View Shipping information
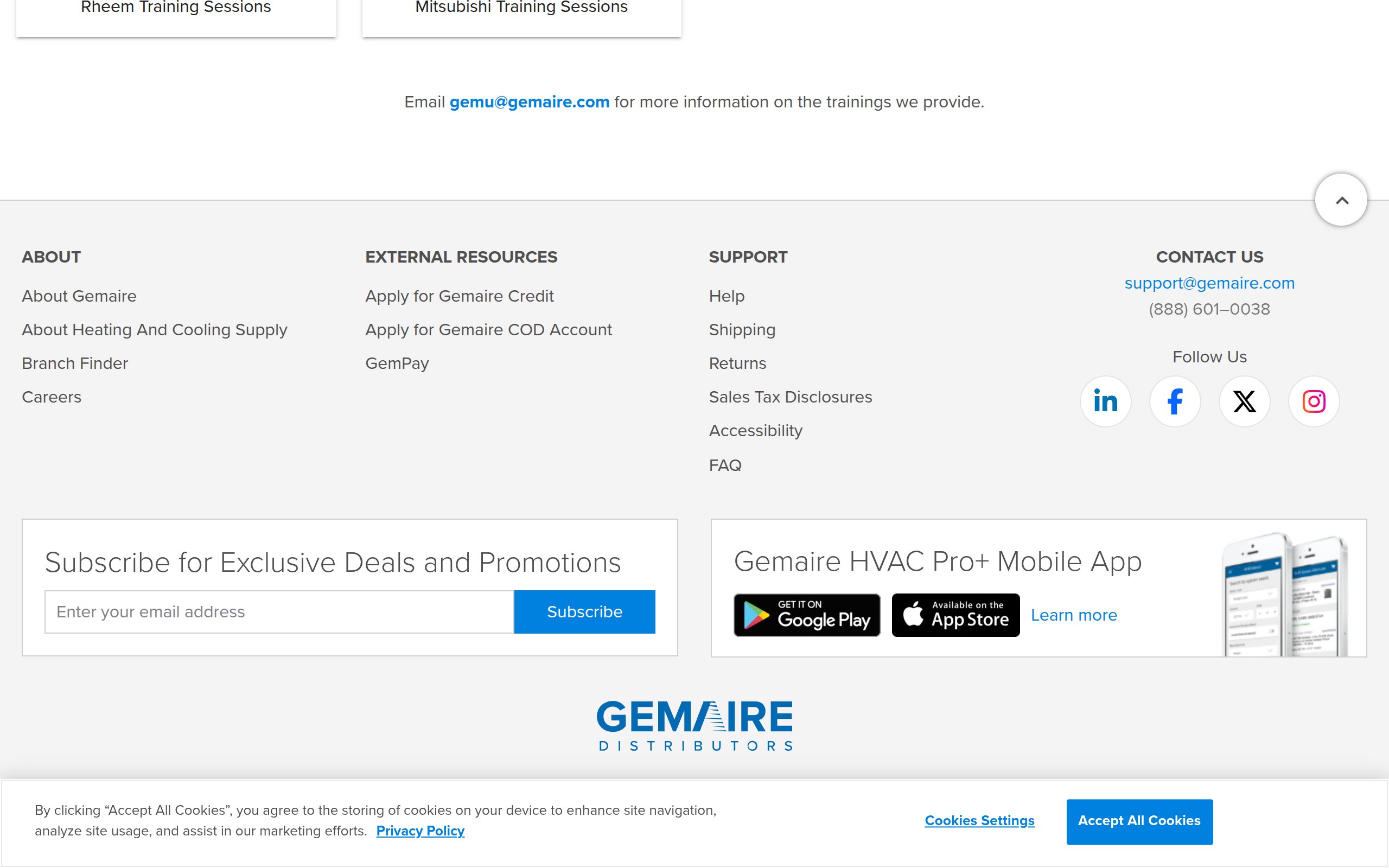Screen dimensions: 1389x868 (x=742, y=330)
